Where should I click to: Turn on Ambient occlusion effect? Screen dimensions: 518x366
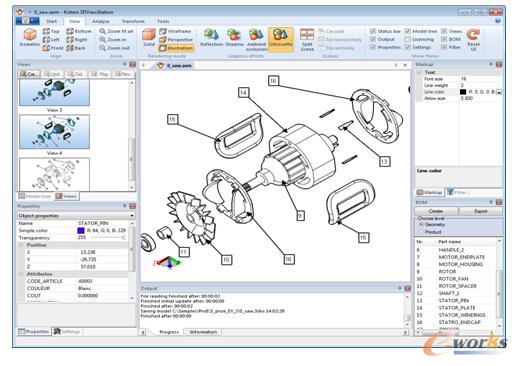tap(256, 35)
